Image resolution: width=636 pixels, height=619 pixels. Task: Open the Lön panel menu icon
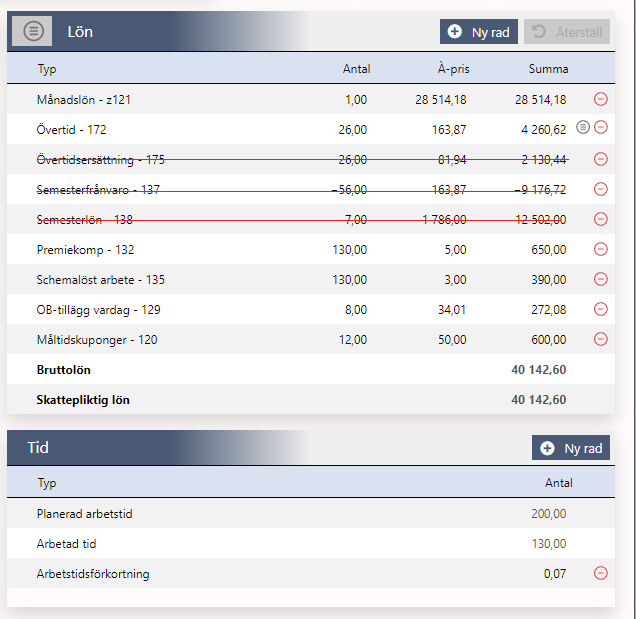tap(32, 31)
